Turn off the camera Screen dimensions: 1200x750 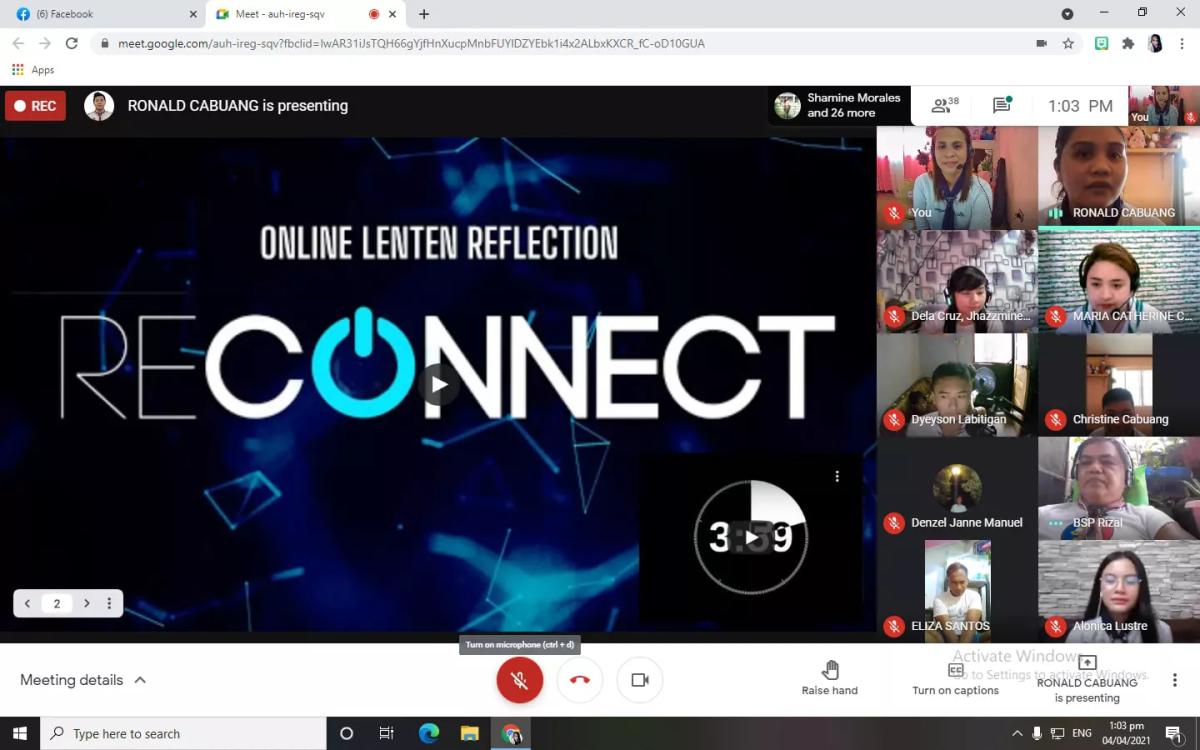[x=638, y=678]
